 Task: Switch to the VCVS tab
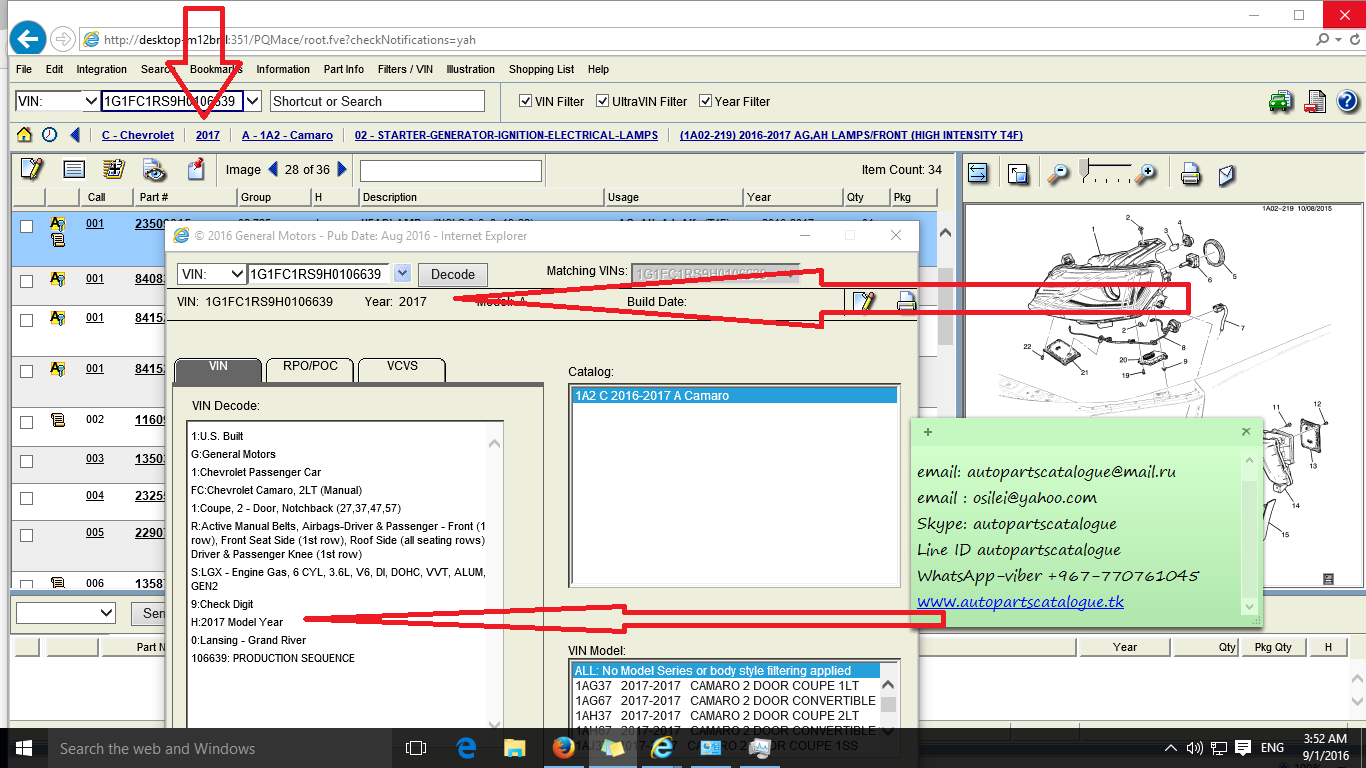point(401,367)
